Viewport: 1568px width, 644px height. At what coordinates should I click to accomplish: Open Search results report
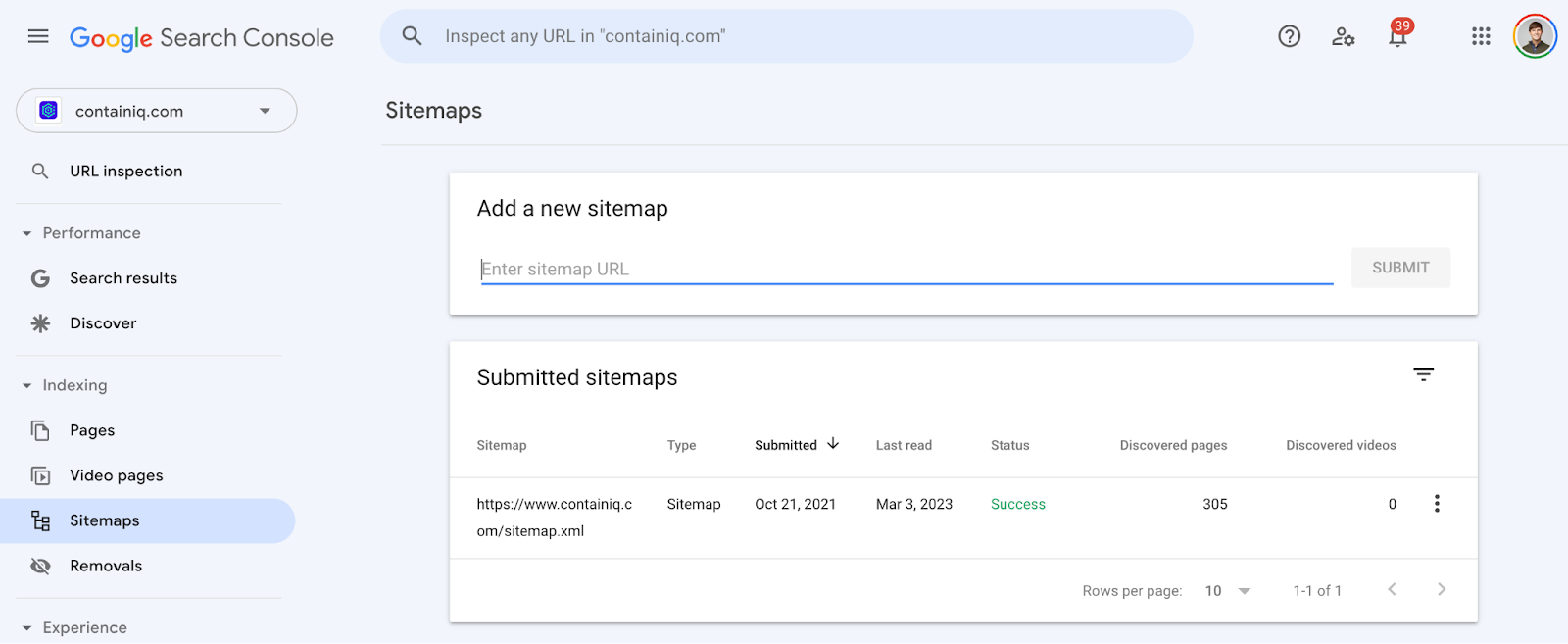tap(149, 278)
